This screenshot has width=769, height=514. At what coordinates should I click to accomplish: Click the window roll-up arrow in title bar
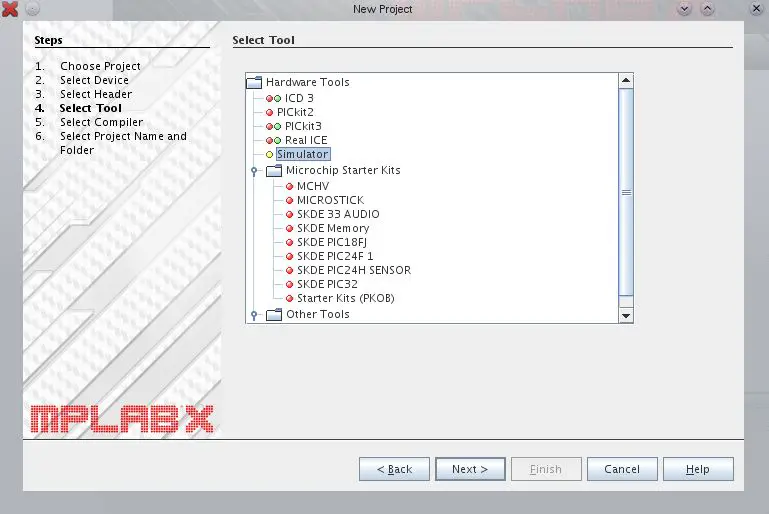707,9
